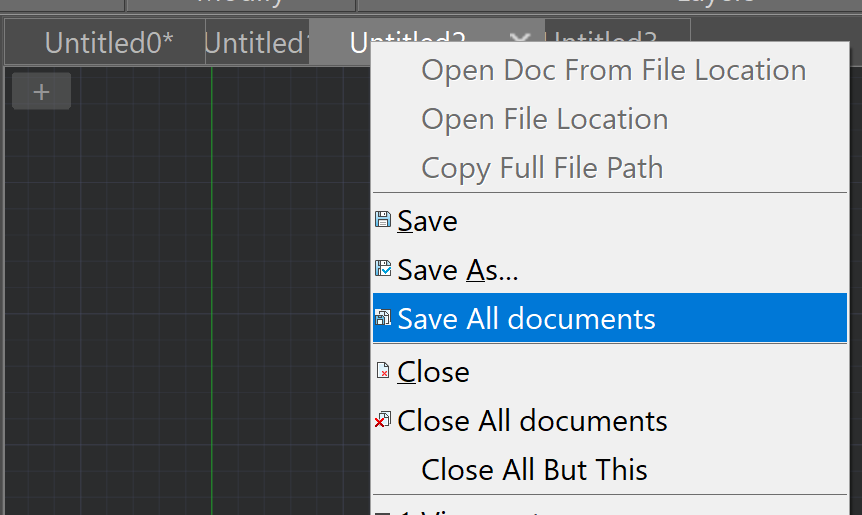Click the Close All documents red-x icon

383,420
